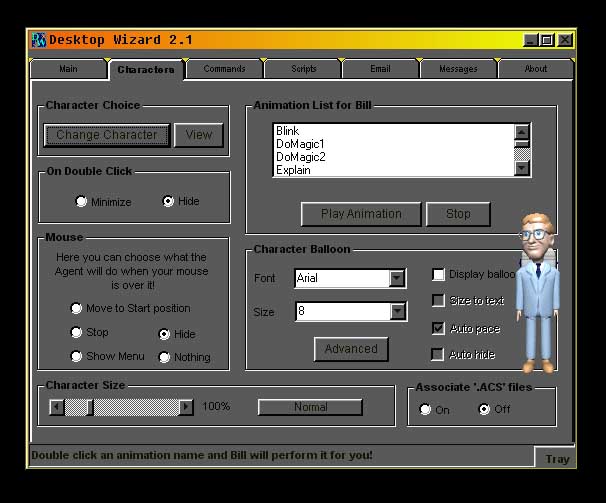Select DoMagic1 animation
The width and height of the screenshot is (606, 503).
(394, 144)
